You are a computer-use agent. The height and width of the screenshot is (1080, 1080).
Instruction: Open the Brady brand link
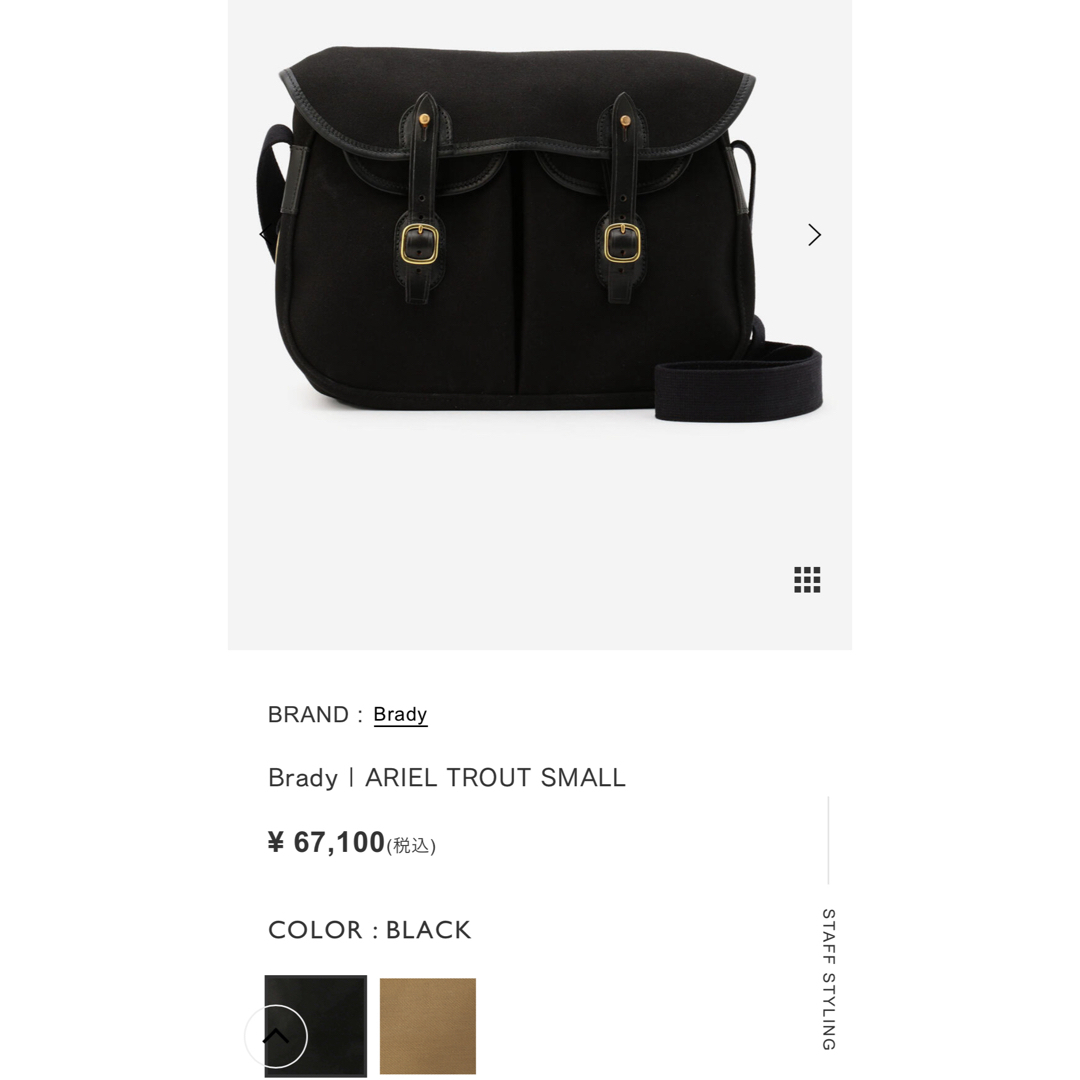click(400, 714)
